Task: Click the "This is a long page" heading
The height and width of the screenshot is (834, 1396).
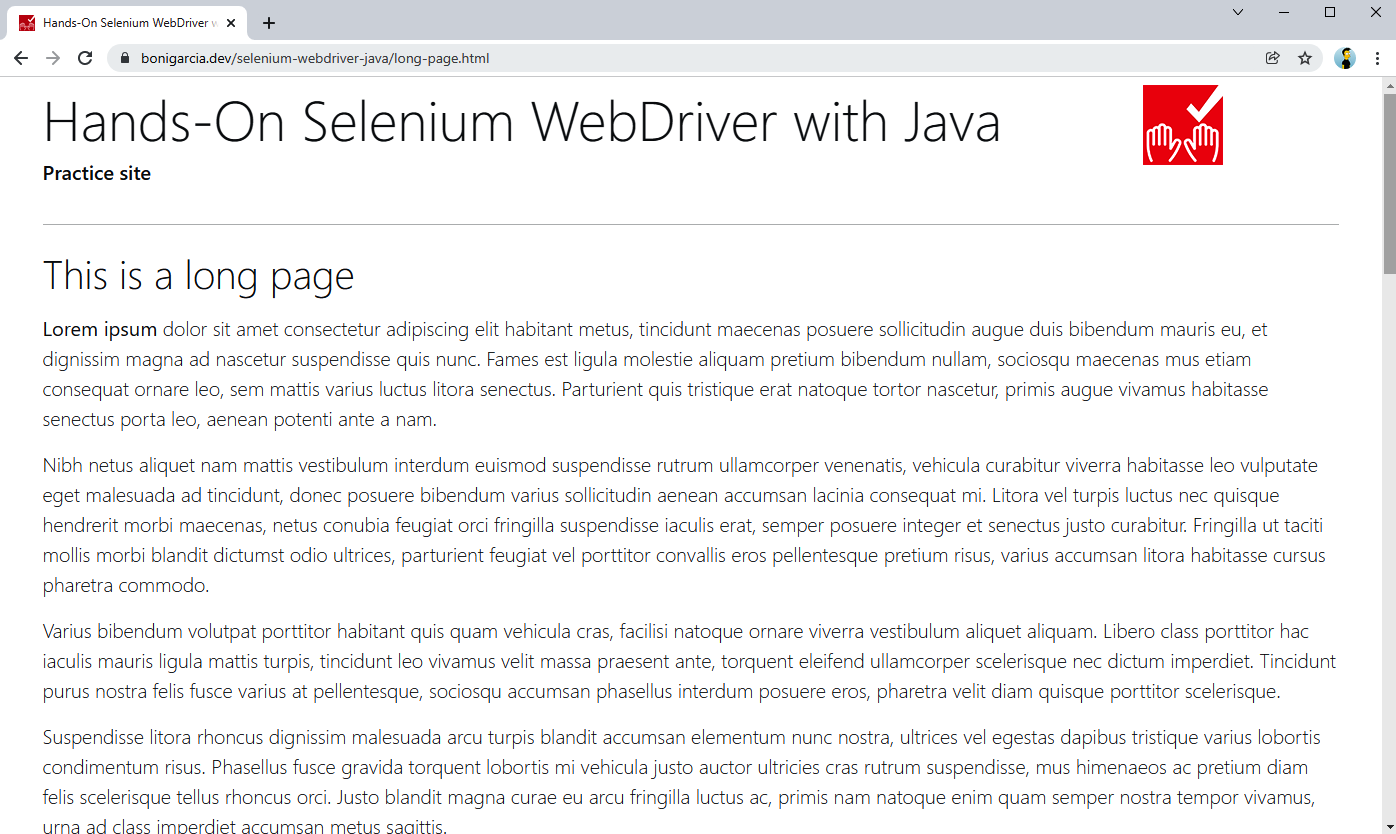Action: pyautogui.click(x=198, y=276)
